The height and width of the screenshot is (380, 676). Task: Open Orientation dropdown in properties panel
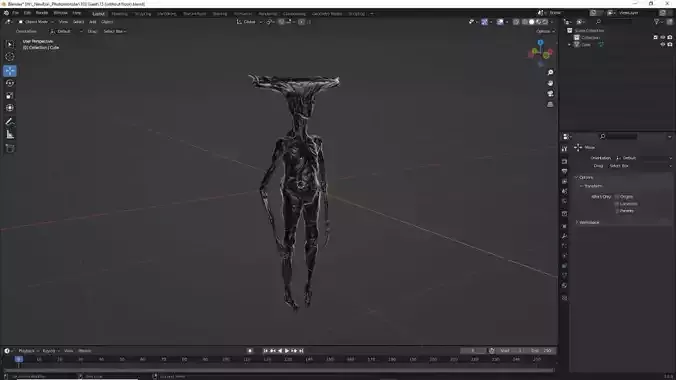coord(643,158)
